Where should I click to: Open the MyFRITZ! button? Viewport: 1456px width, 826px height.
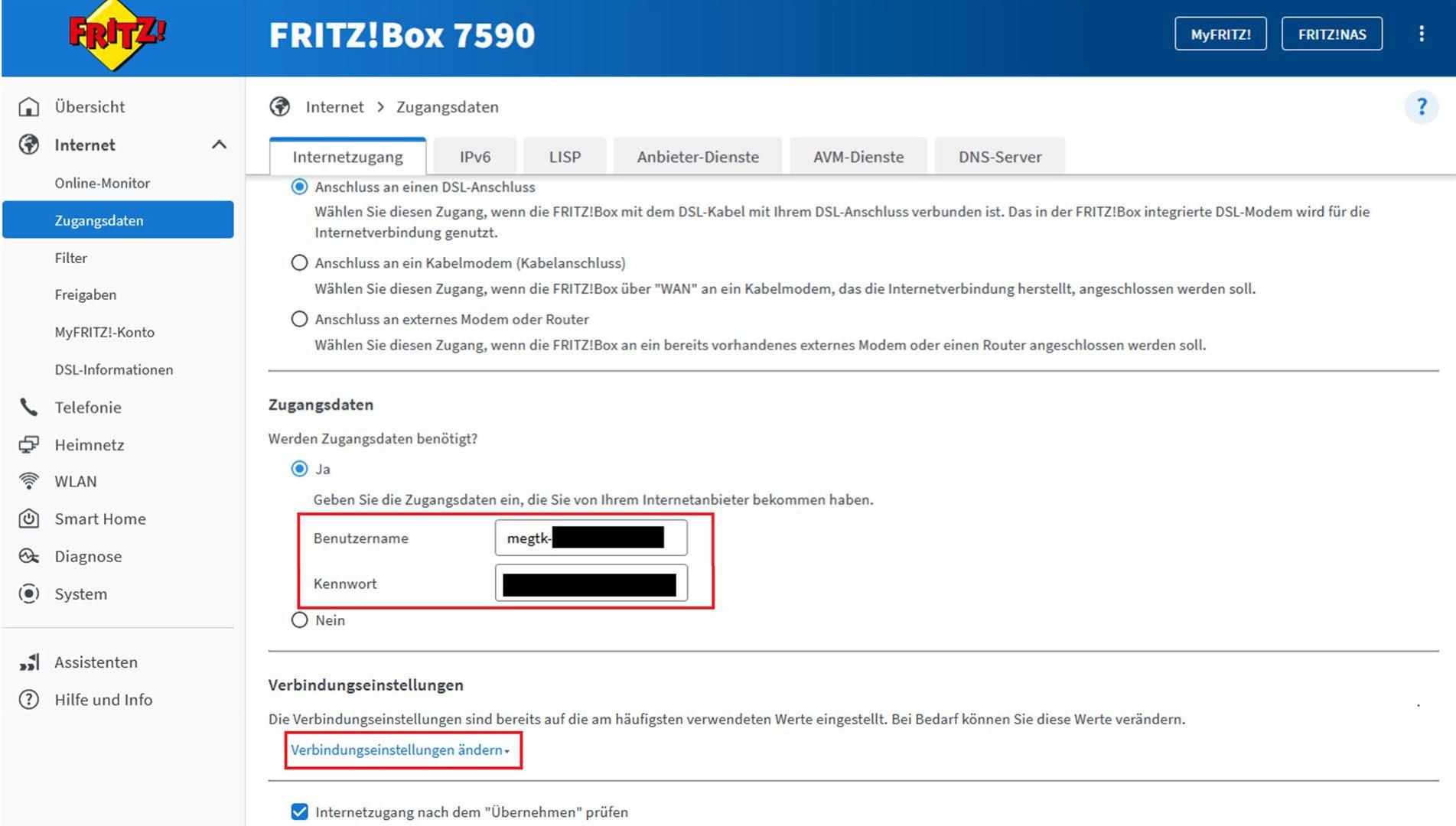click(1220, 34)
